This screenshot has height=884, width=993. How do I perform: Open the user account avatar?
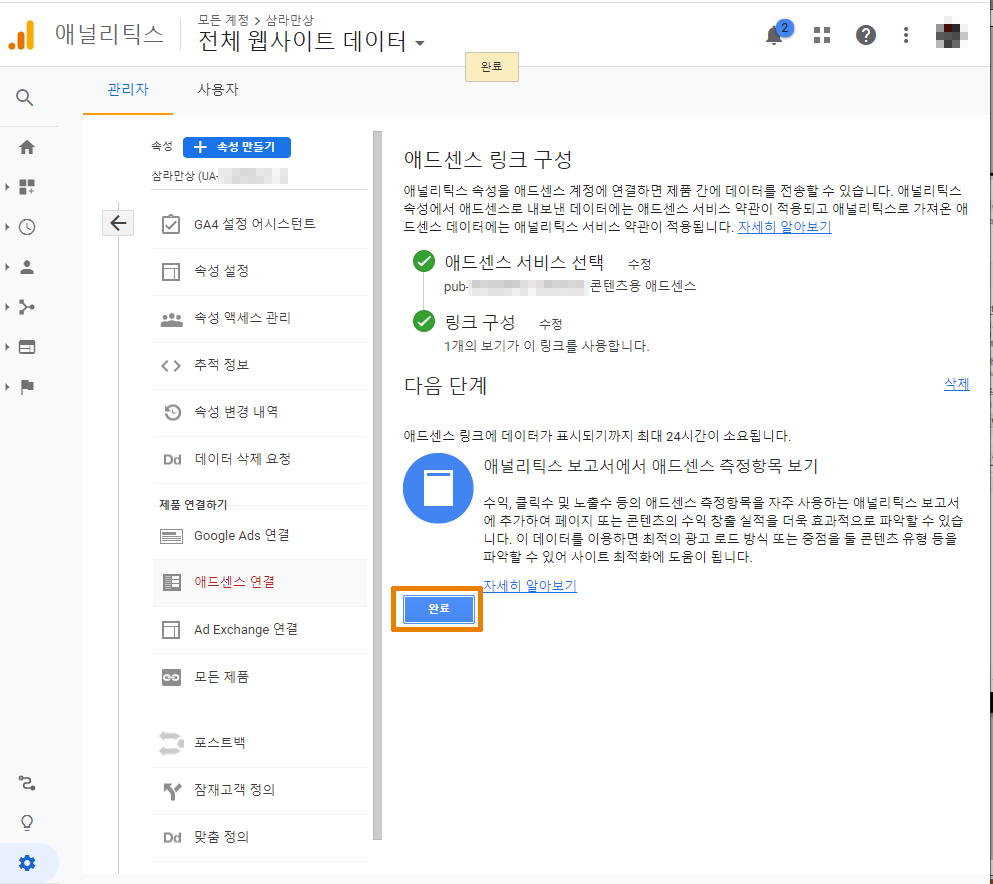point(951,35)
